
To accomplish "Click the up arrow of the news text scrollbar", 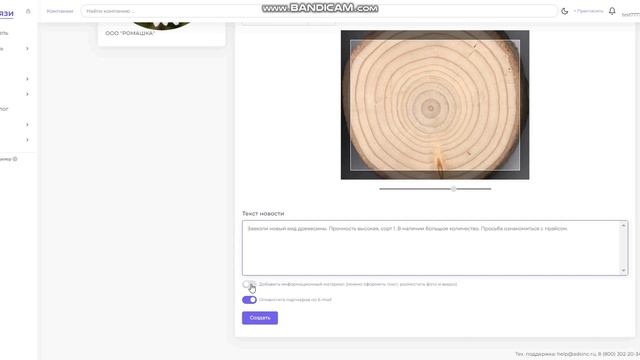I will (x=623, y=226).
